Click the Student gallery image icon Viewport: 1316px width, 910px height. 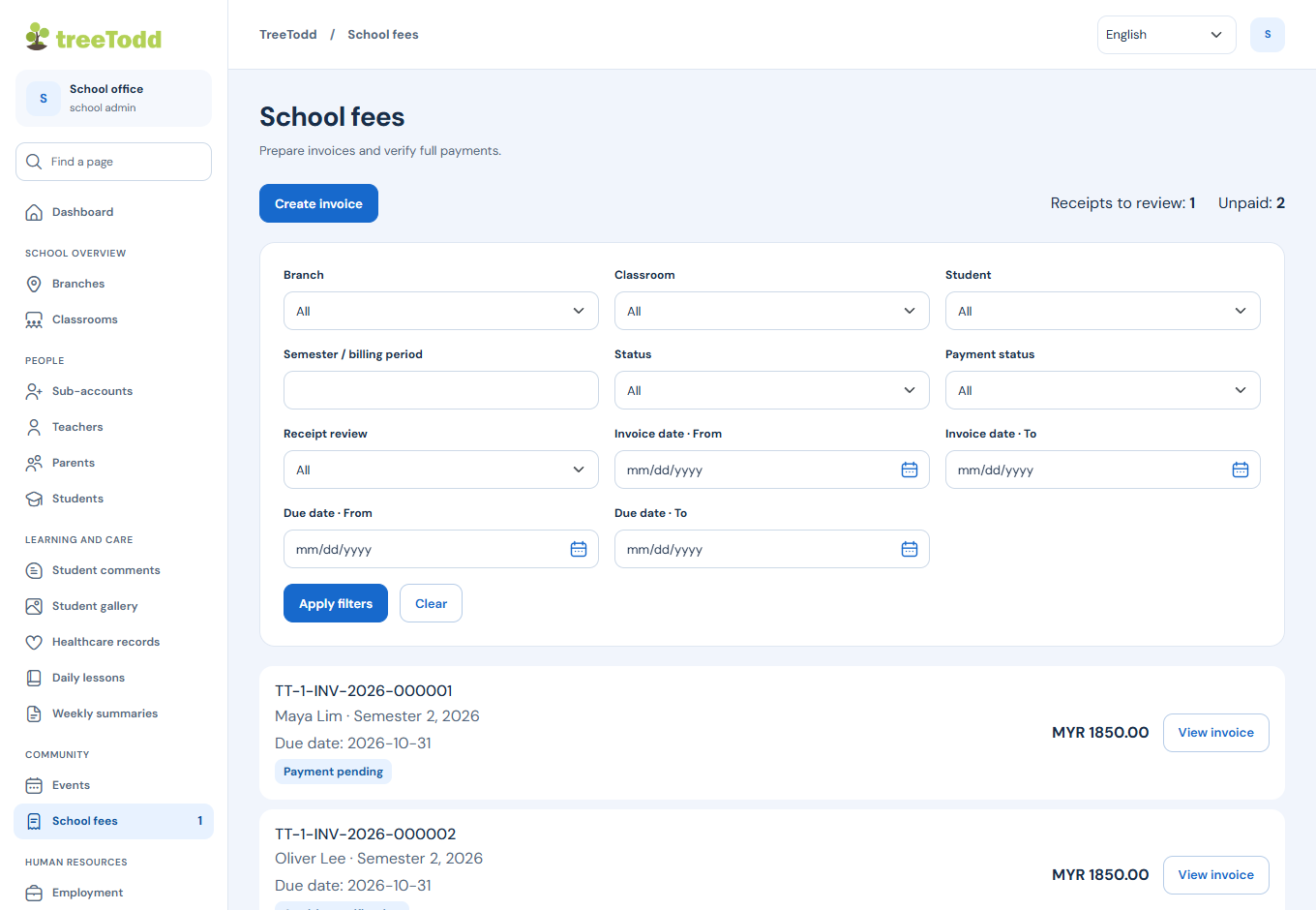34,606
